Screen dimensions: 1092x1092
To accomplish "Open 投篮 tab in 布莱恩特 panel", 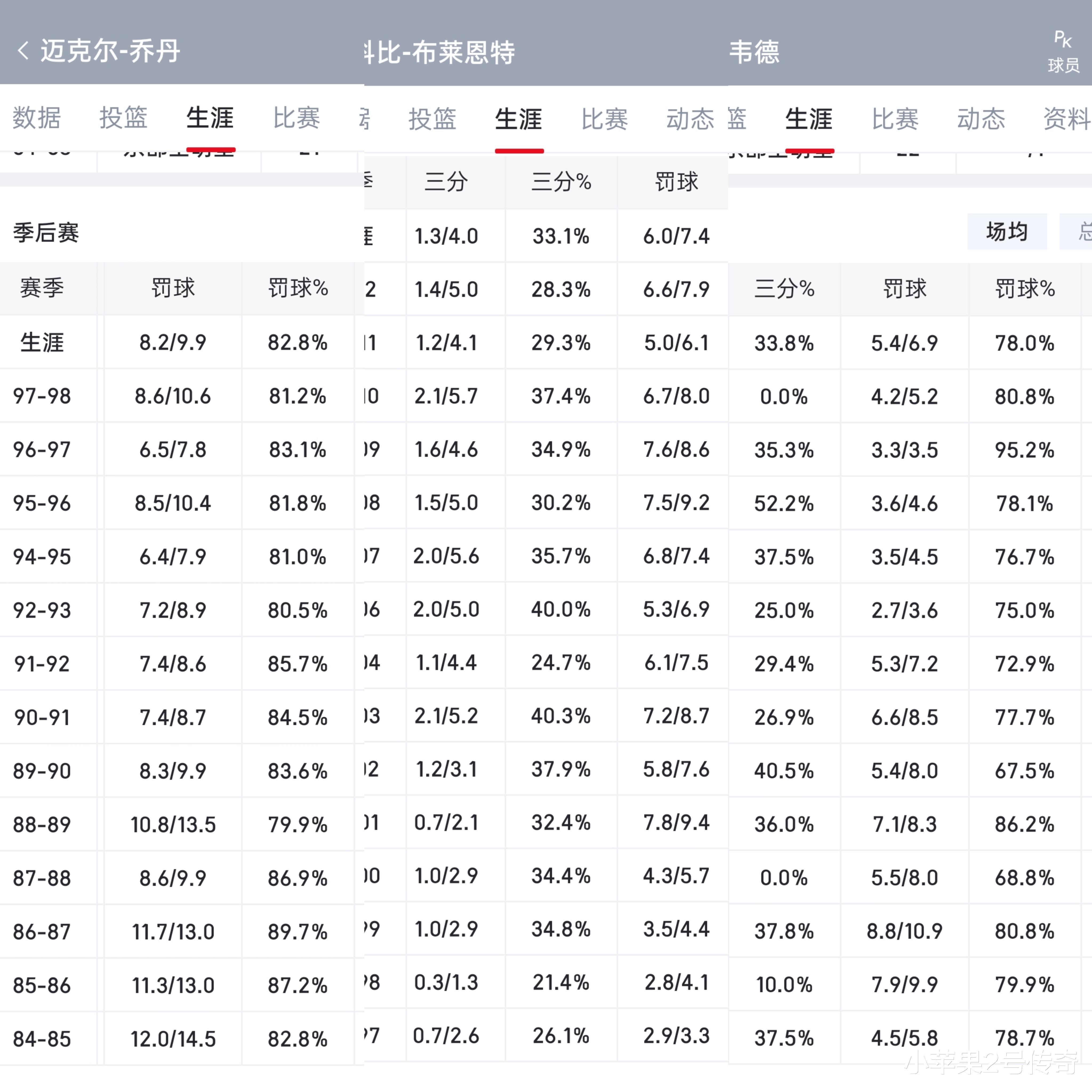I will click(432, 119).
